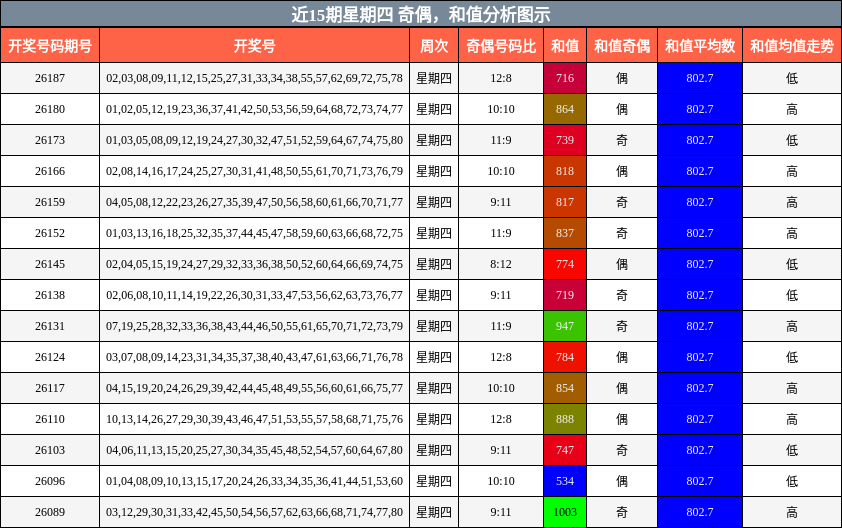Click the draw numbers in row 26145
The image size is (842, 528).
coord(255,264)
